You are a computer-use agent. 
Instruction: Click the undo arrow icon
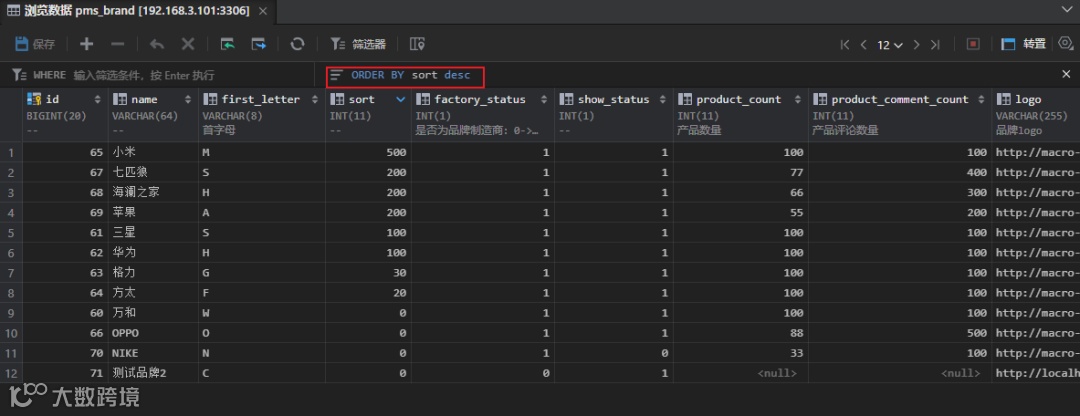(157, 44)
